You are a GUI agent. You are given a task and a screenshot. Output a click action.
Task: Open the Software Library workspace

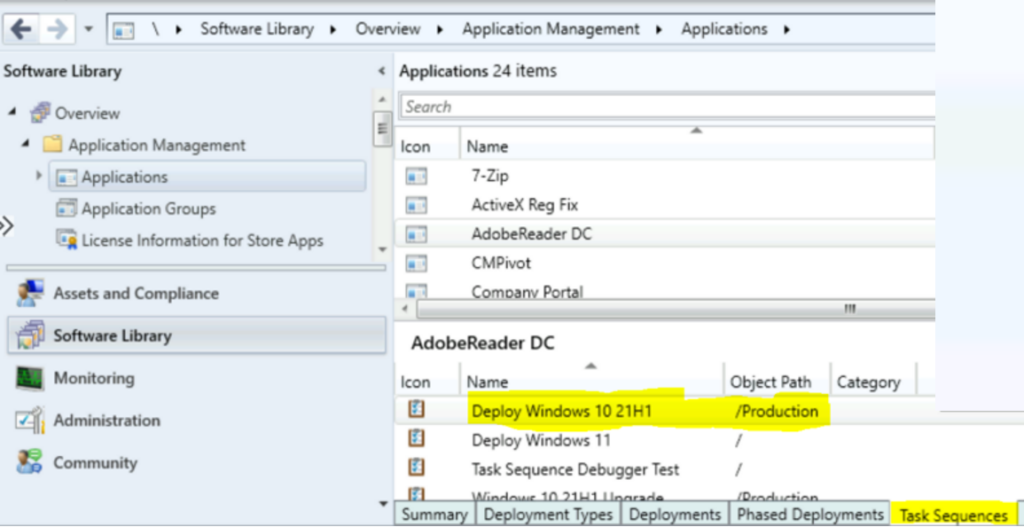(197, 336)
